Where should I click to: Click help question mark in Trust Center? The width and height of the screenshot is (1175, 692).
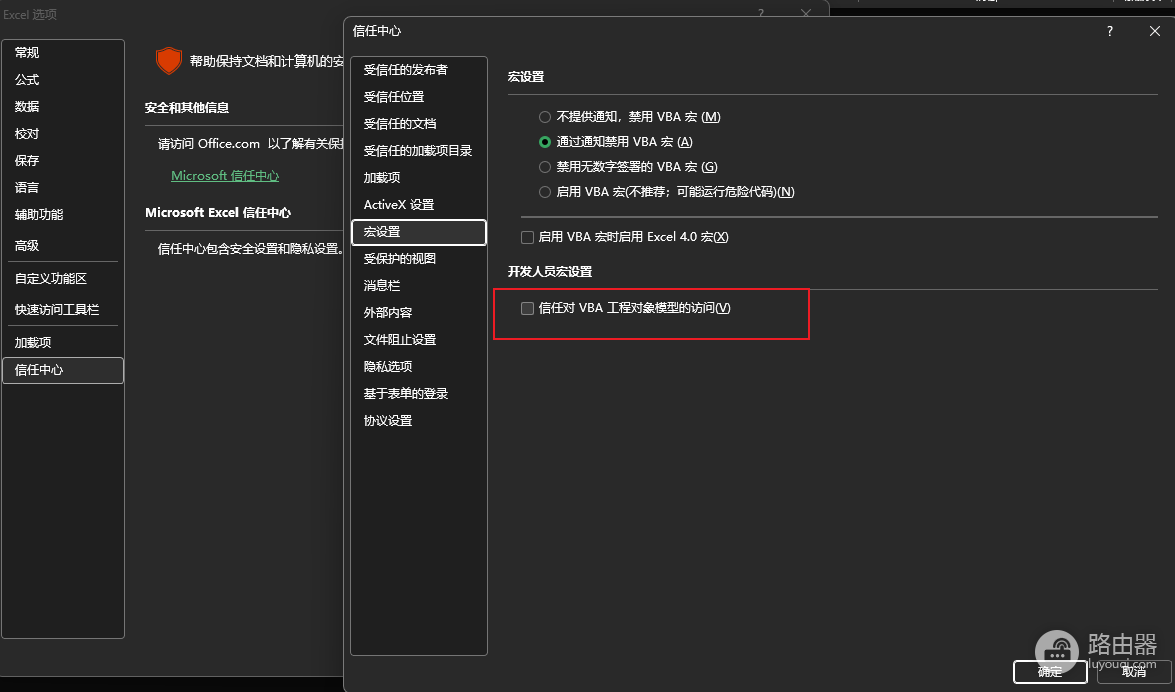[1110, 31]
